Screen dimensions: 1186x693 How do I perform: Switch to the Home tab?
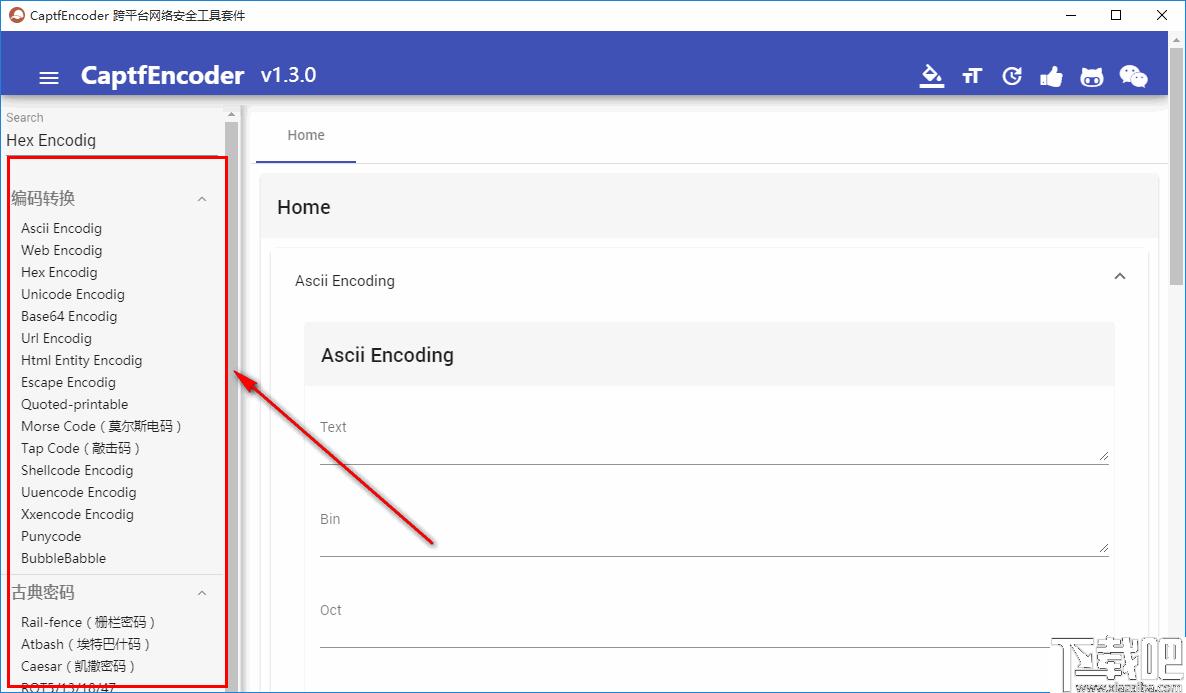[306, 135]
